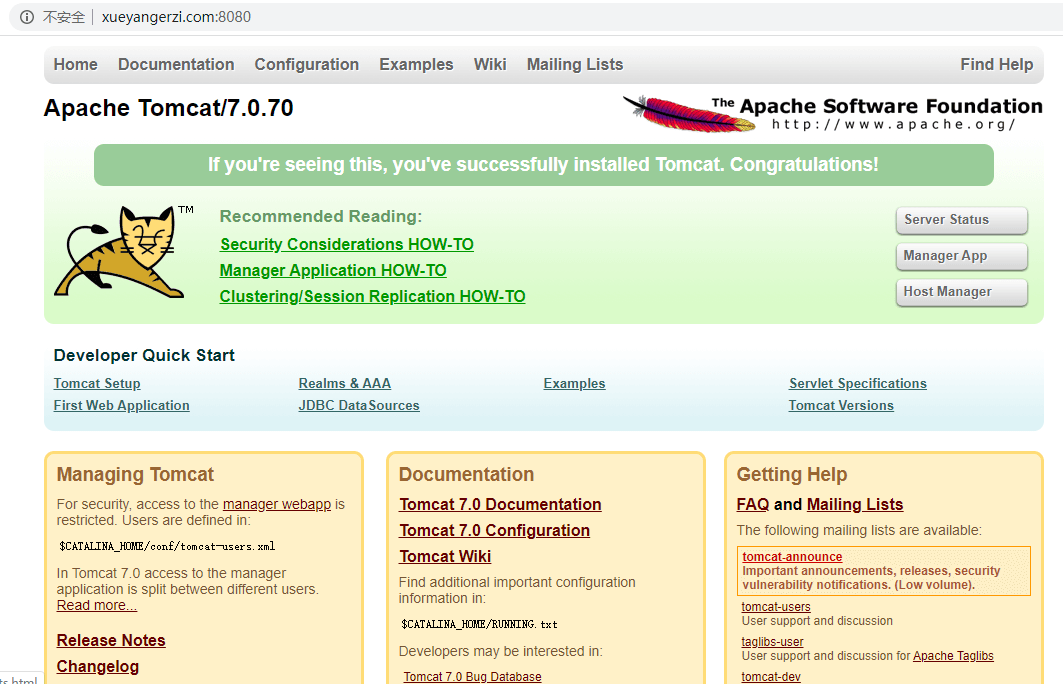Open the Wiki navigation item

pyautogui.click(x=490, y=64)
